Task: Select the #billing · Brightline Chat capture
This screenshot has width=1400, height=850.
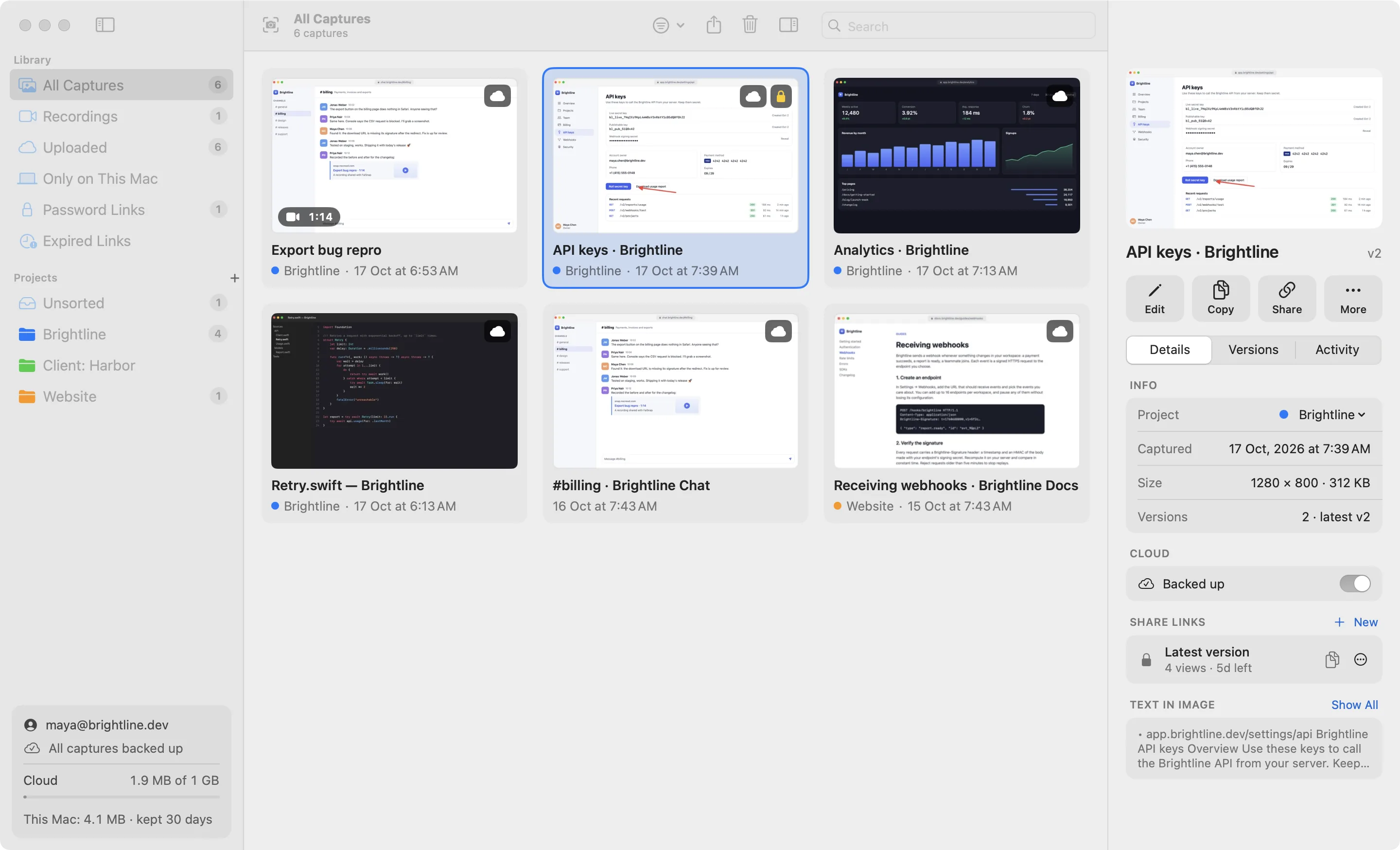Action: 676,414
